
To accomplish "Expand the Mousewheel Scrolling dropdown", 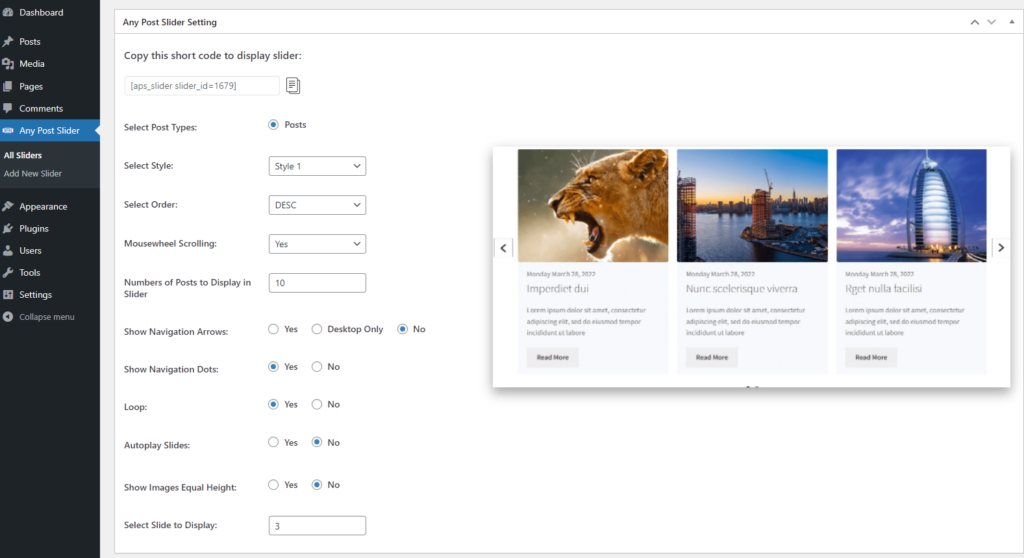I will coord(317,244).
